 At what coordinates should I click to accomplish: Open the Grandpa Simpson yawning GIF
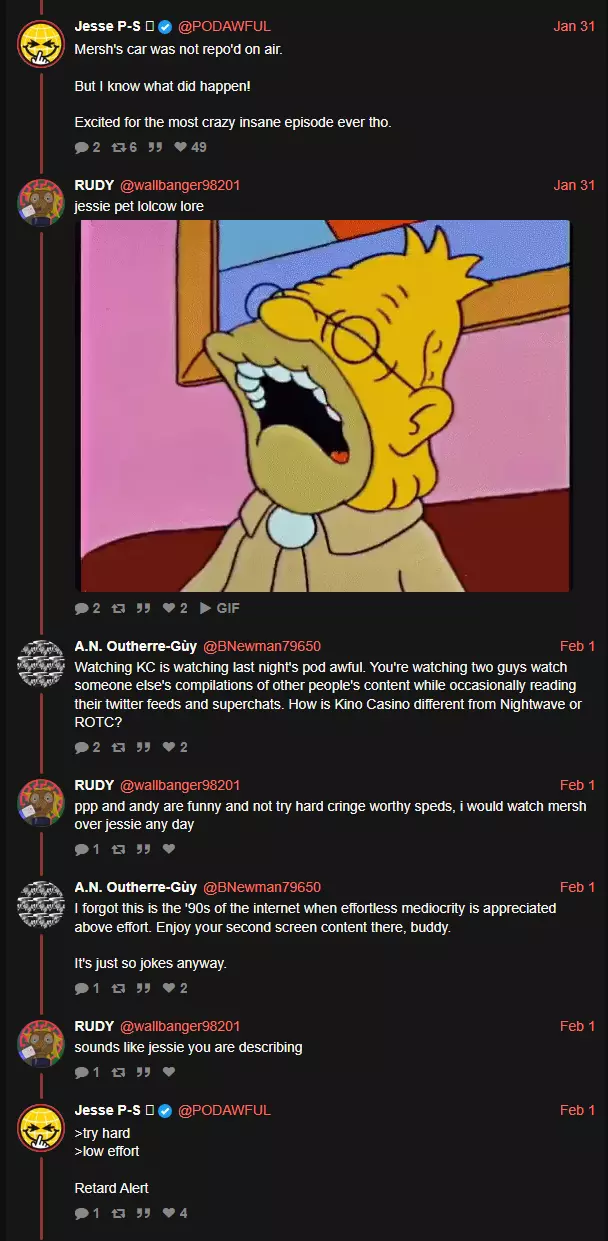tap(324, 405)
